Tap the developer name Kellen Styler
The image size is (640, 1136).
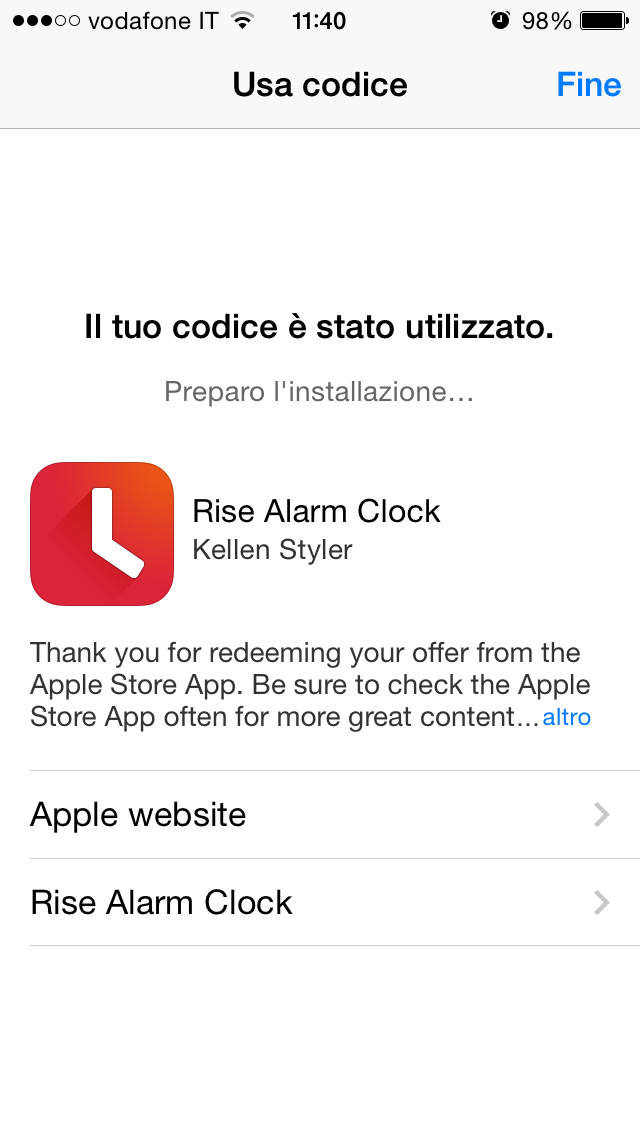[x=272, y=550]
